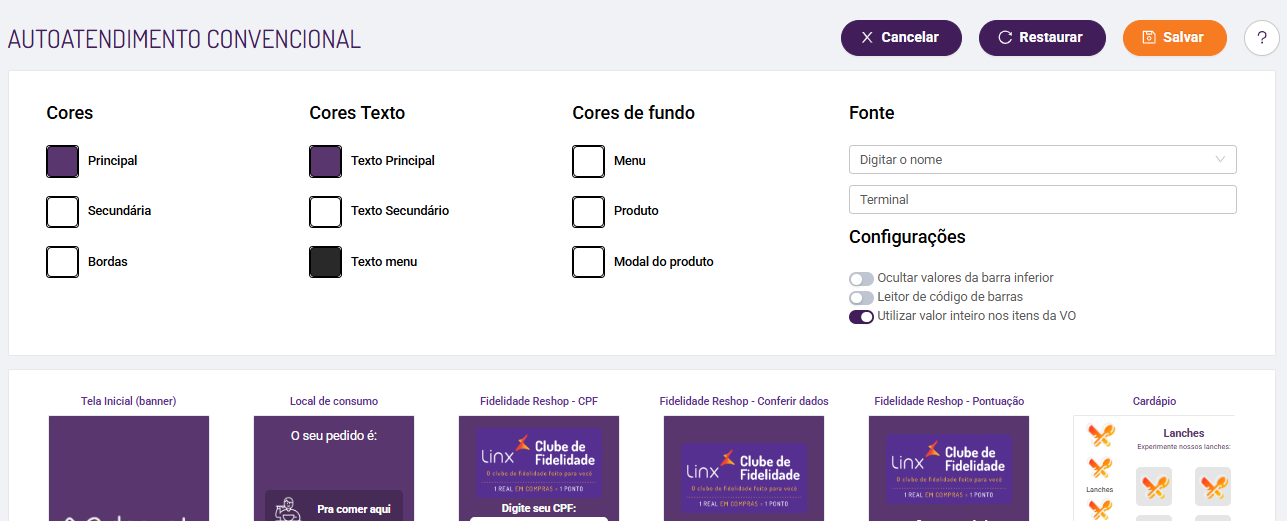1287x521 pixels.
Task: Click the Restaurar button
Action: point(1042,38)
